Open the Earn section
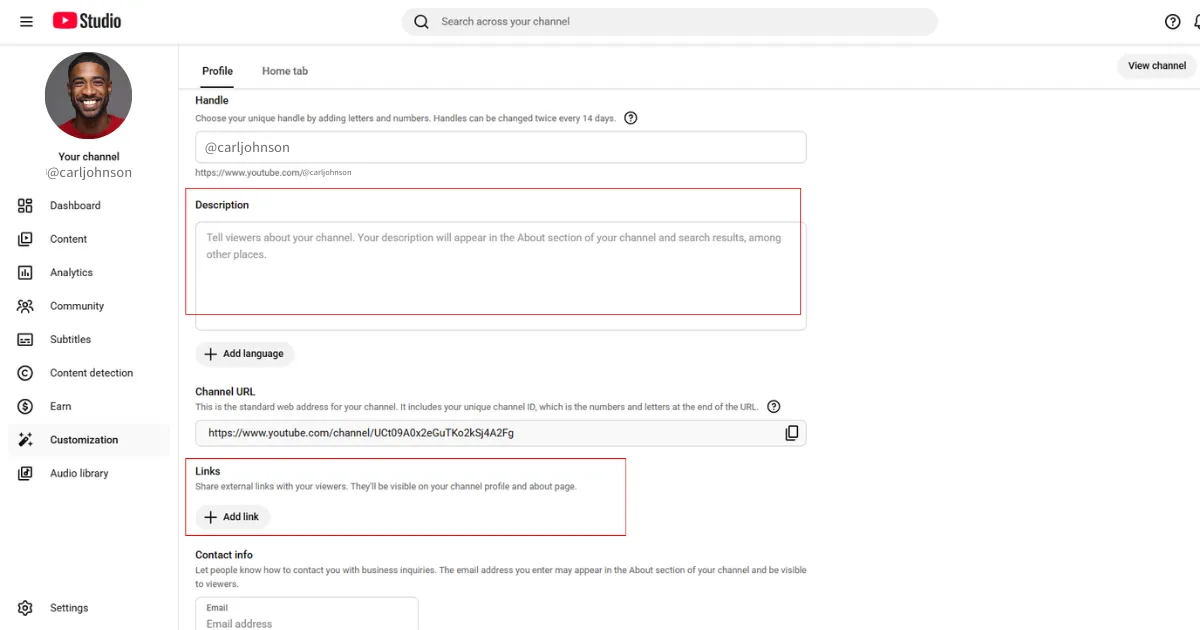Viewport: 1200px width, 630px height. pyautogui.click(x=60, y=407)
